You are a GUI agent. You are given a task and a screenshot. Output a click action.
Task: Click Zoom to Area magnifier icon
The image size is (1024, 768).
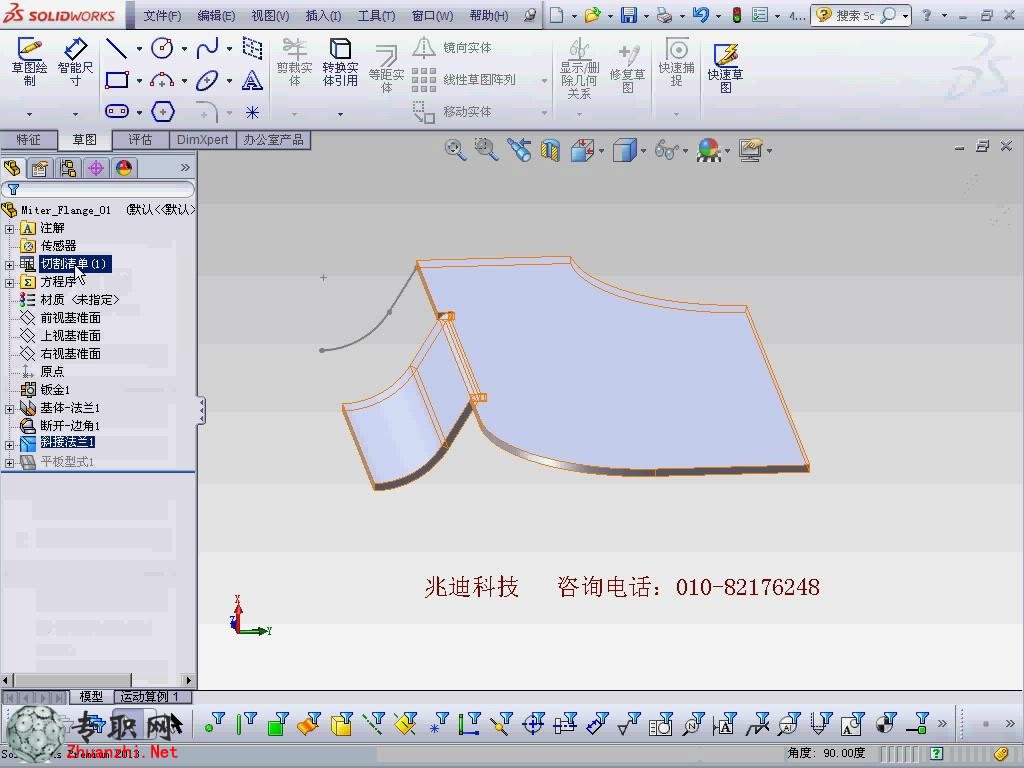pos(486,150)
